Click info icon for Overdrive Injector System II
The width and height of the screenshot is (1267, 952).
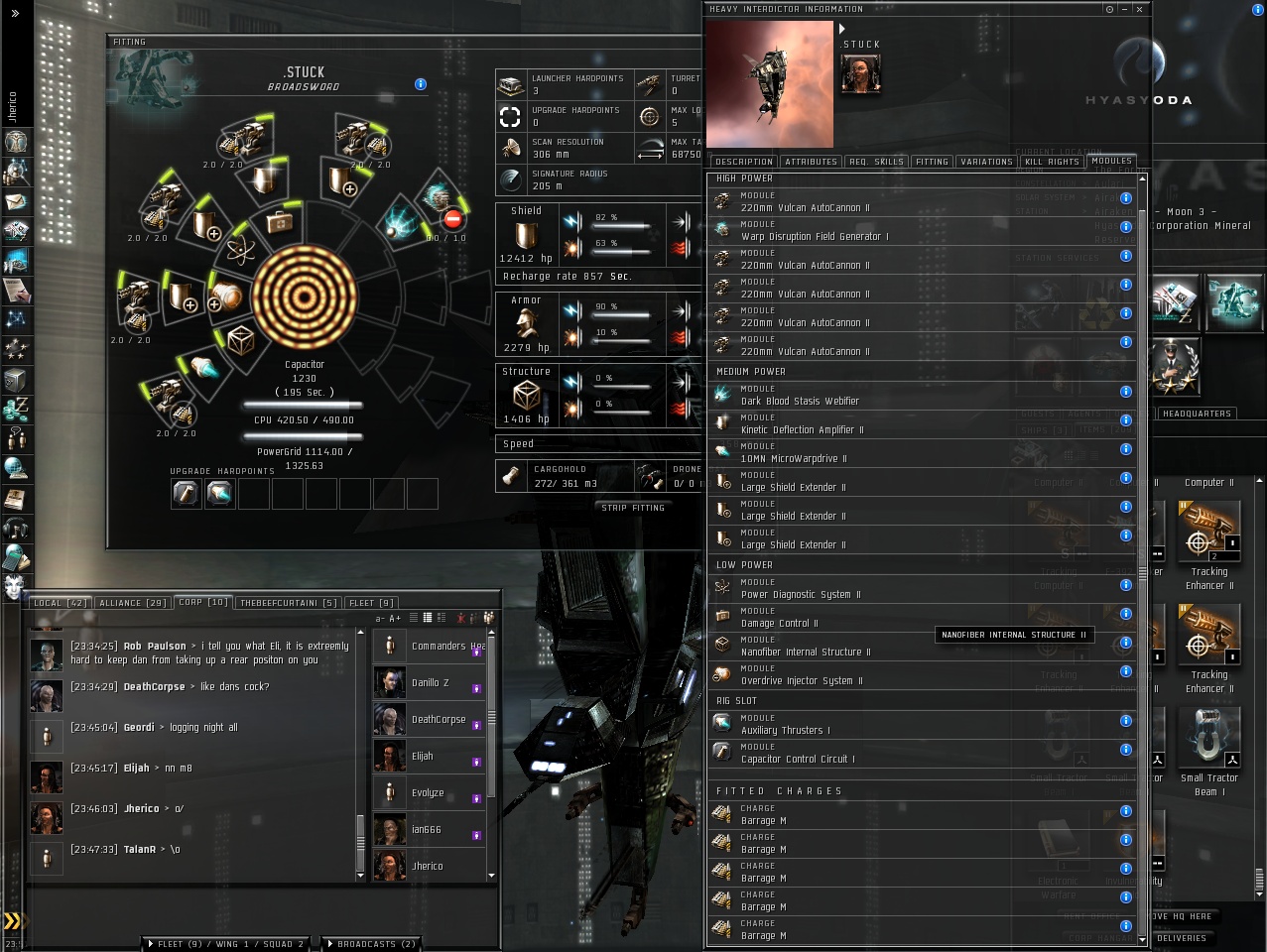tap(1126, 671)
